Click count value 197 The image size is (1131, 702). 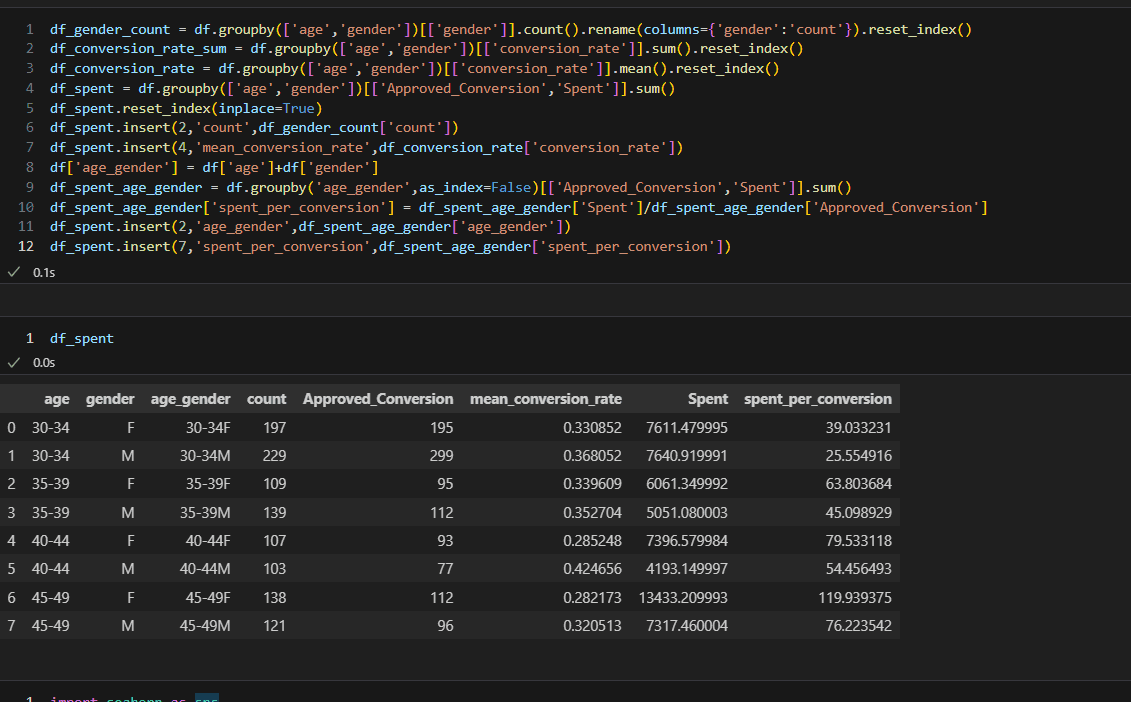274,428
